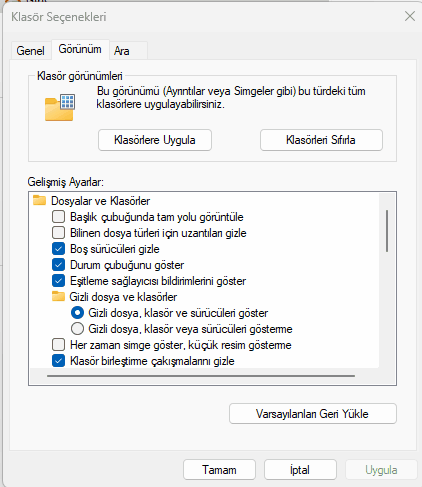This screenshot has width=422, height=487.
Task: Check Her zaman simge göster option
Action: click(x=58, y=345)
